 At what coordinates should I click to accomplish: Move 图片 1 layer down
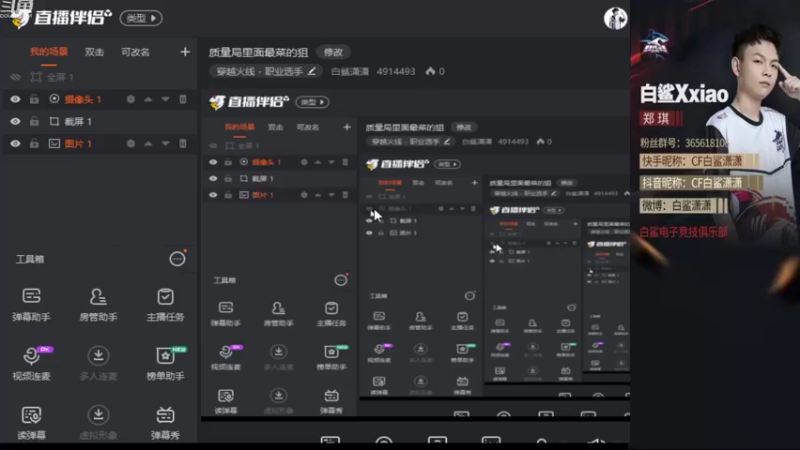(165, 143)
